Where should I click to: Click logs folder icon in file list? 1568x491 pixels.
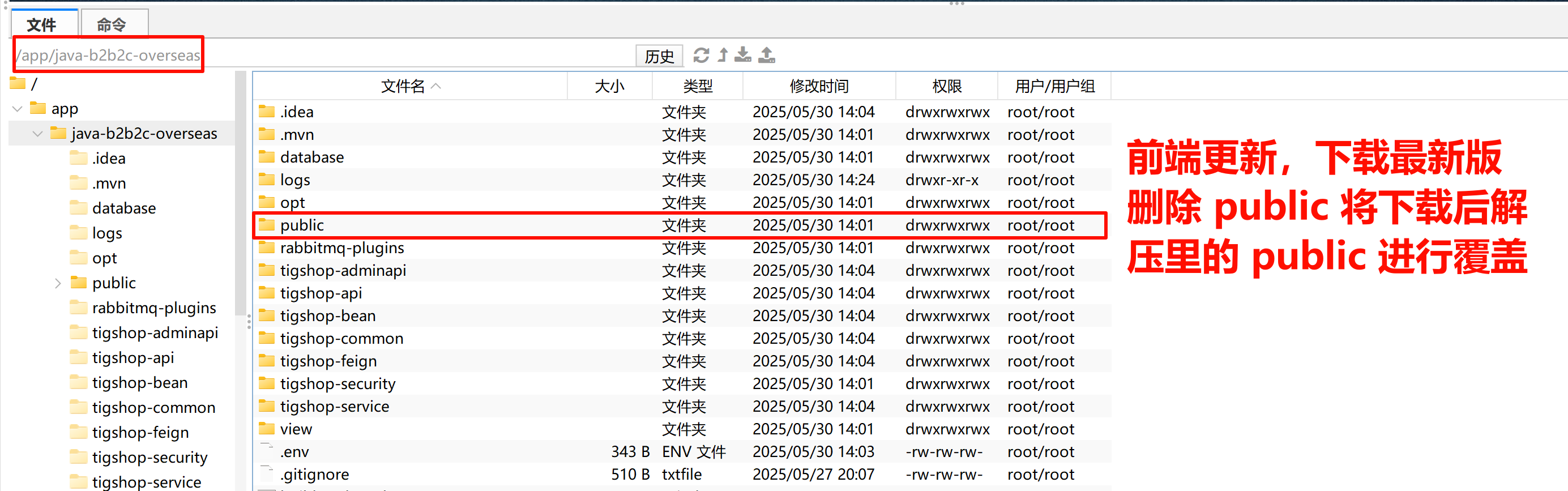[266, 180]
